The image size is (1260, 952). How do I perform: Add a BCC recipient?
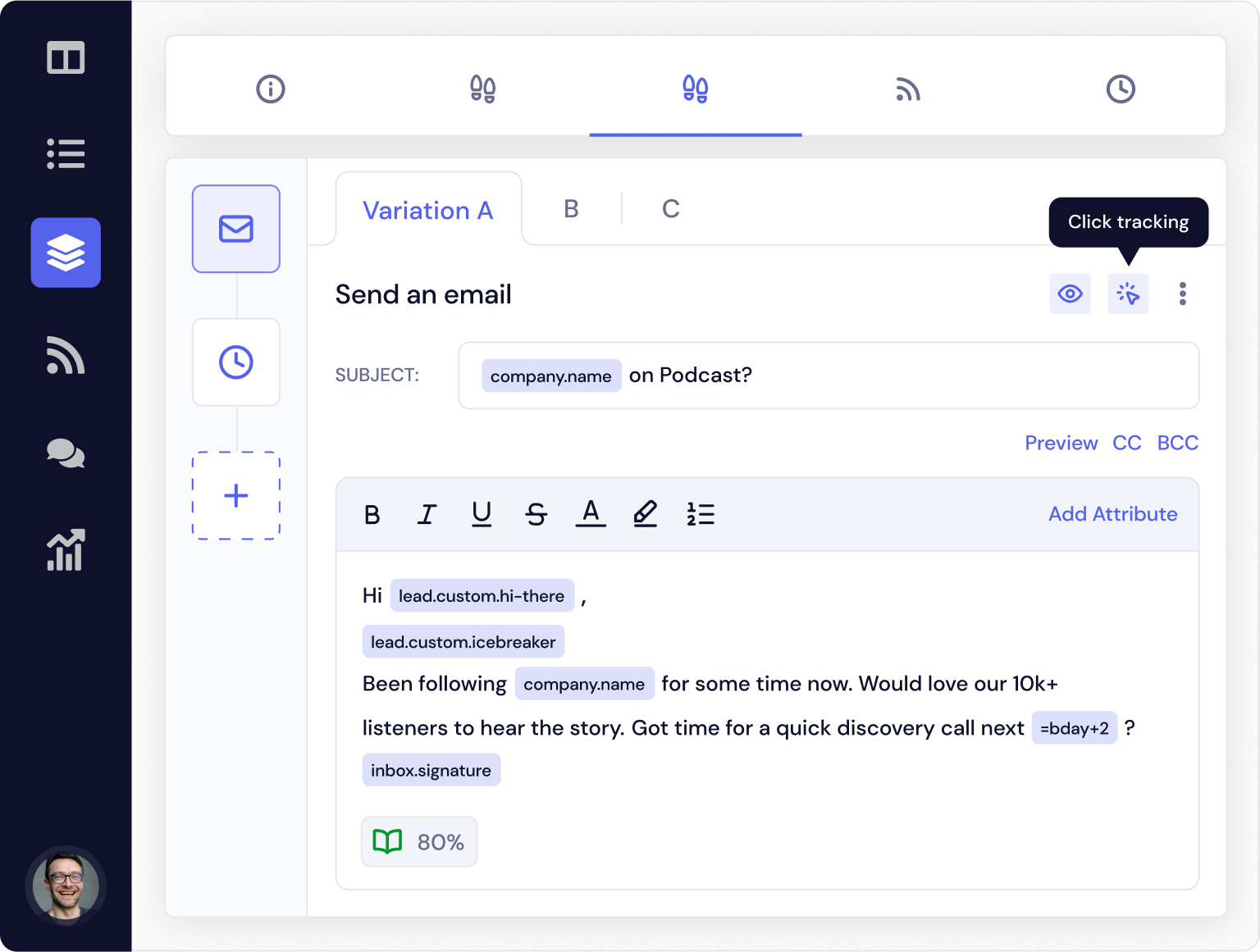pyautogui.click(x=1178, y=443)
